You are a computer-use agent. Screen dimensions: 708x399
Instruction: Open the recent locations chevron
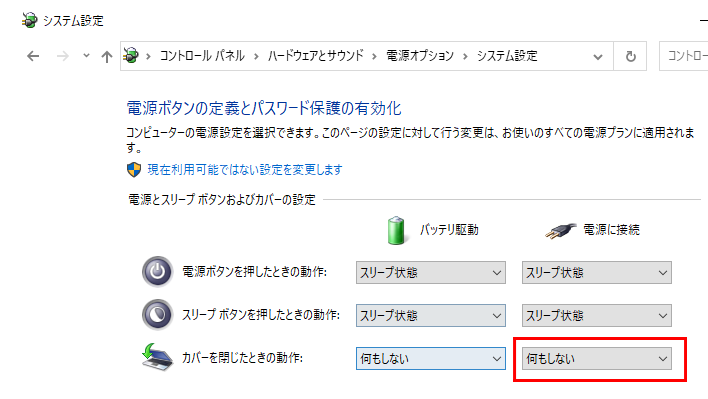(x=86, y=56)
